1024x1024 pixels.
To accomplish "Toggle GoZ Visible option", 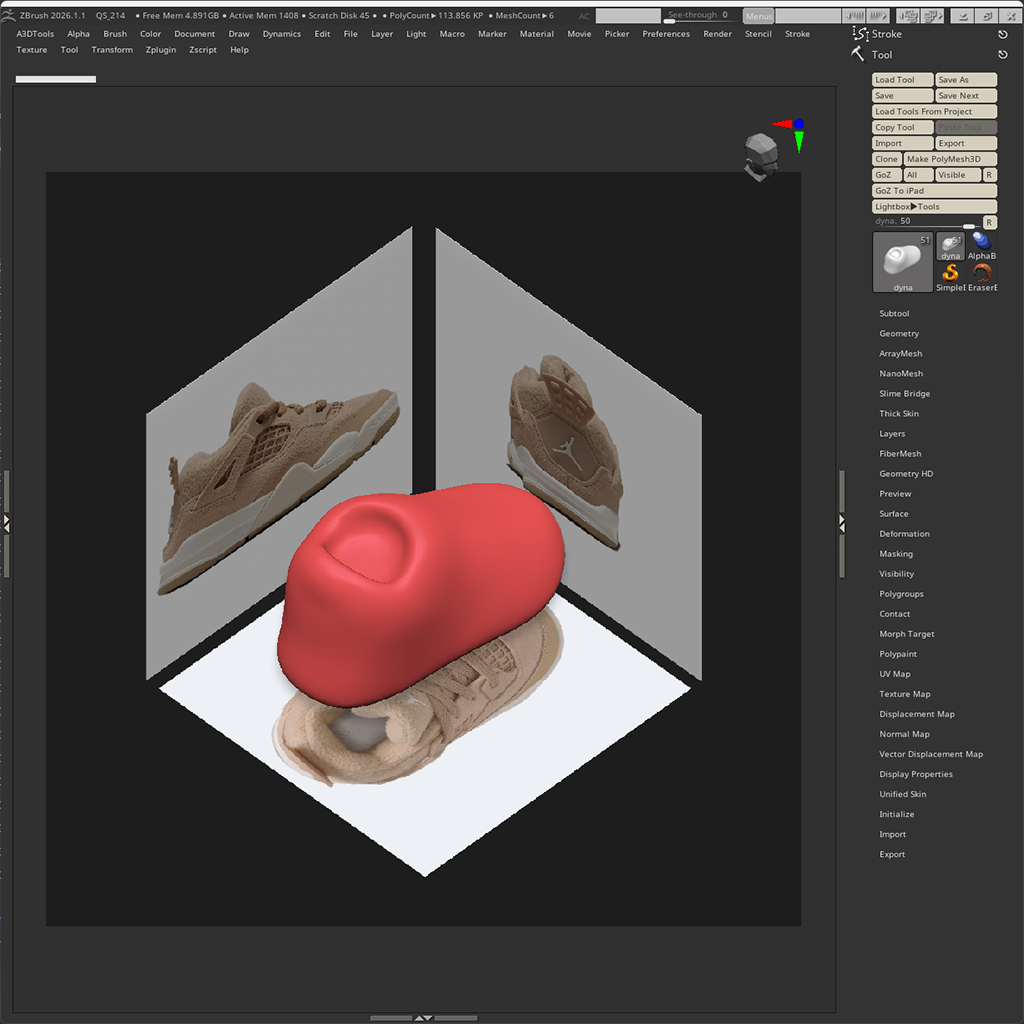I will (958, 175).
